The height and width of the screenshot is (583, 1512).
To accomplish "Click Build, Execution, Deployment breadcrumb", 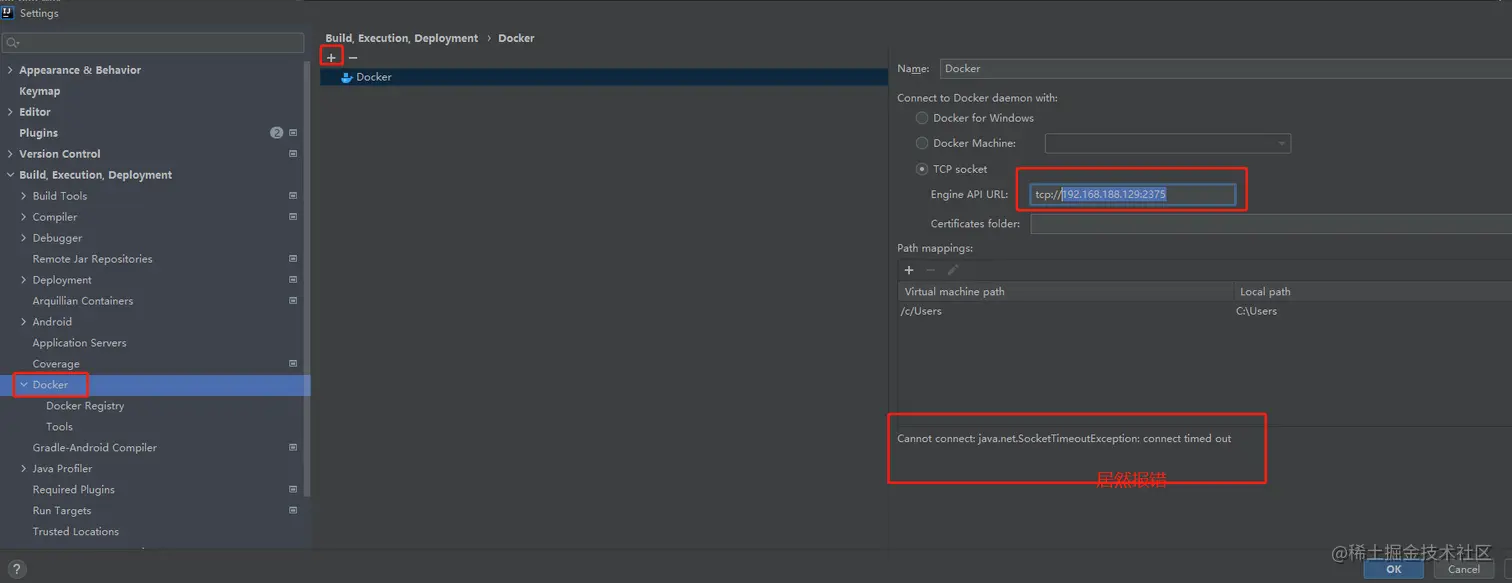I will coord(402,38).
